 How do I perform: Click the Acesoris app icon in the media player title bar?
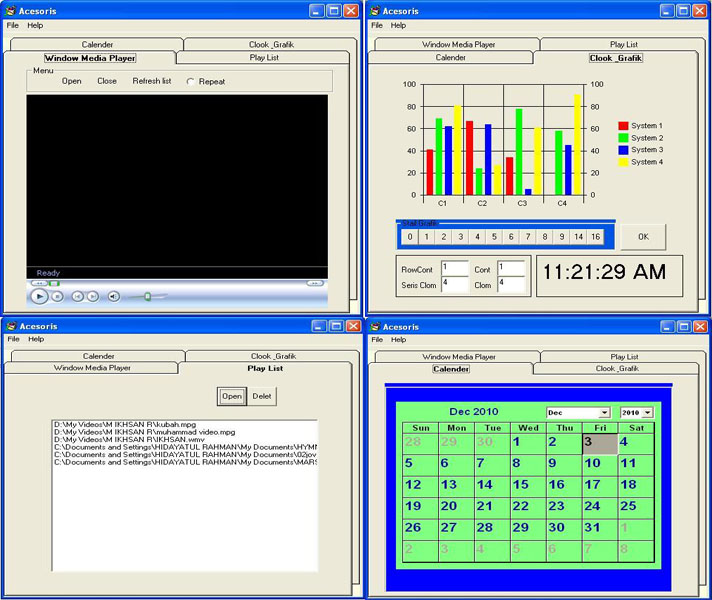tap(11, 11)
